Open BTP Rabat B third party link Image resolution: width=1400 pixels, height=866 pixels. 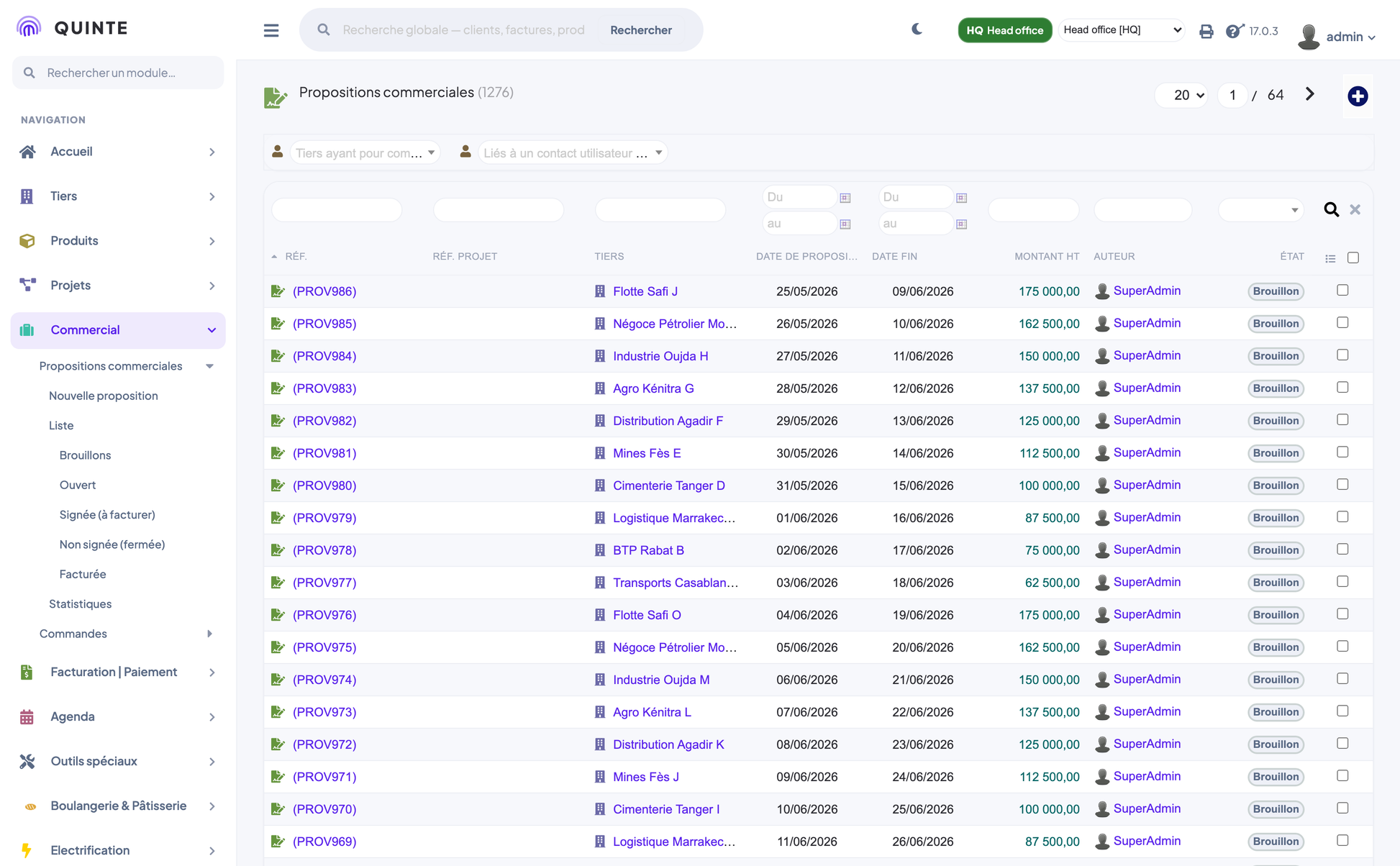coord(648,550)
